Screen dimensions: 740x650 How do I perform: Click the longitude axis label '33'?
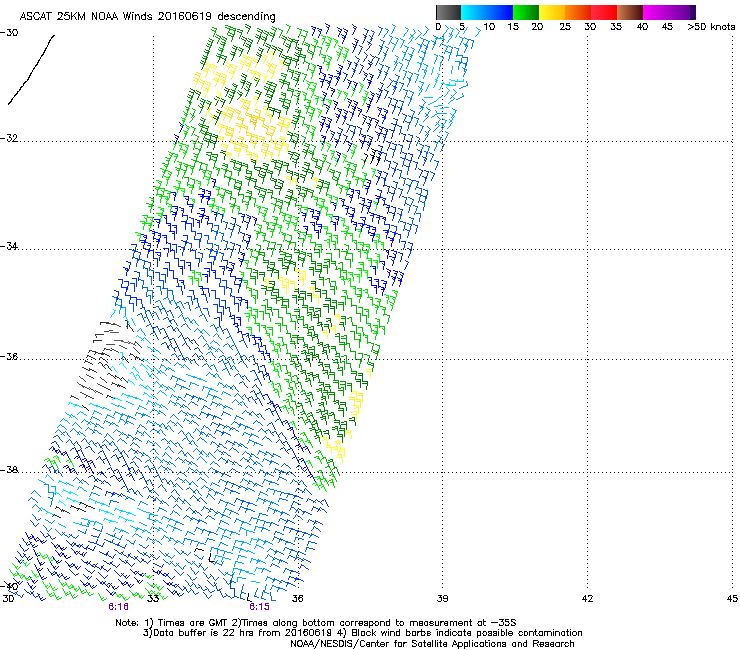tap(153, 599)
